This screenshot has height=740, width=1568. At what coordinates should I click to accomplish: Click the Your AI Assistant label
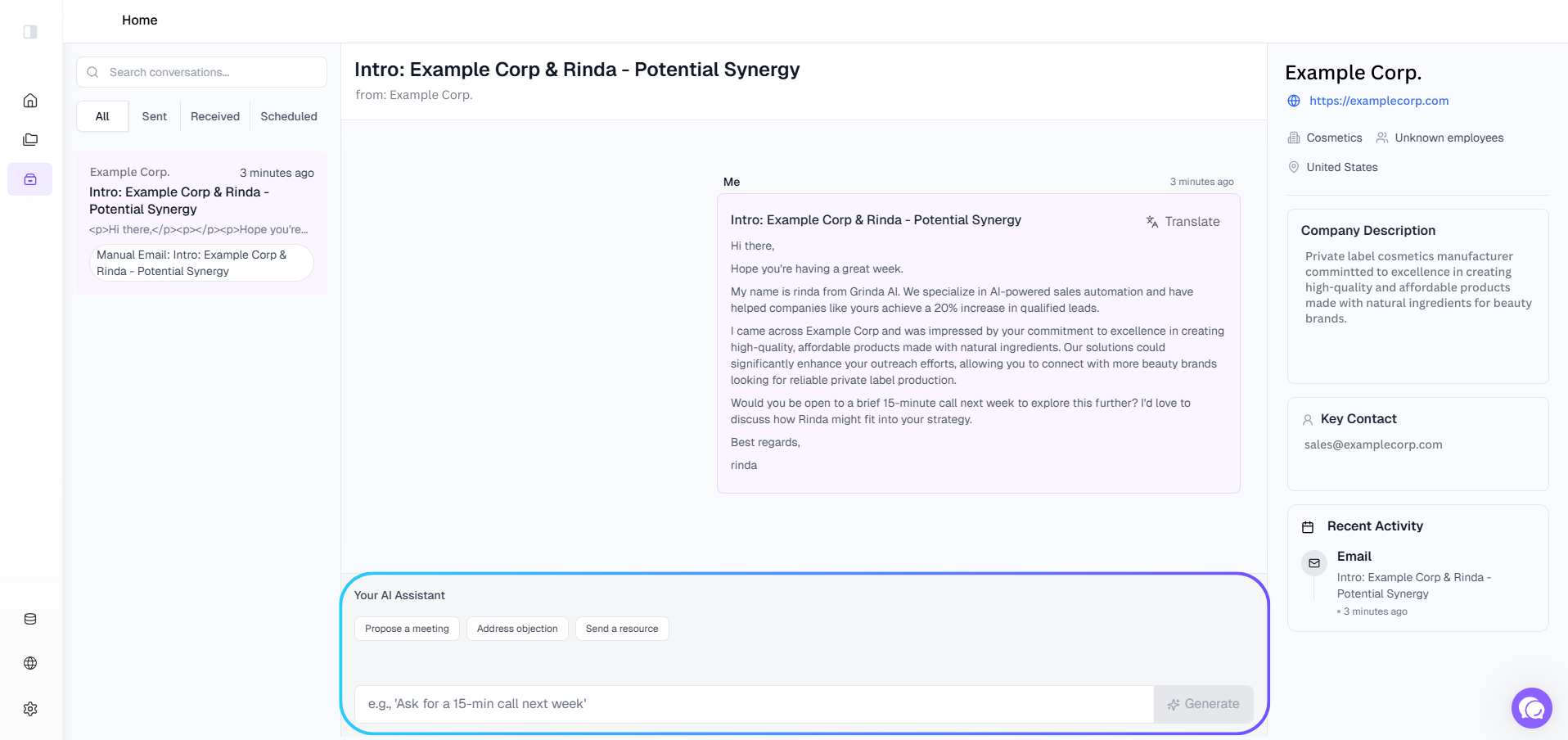[x=399, y=595]
